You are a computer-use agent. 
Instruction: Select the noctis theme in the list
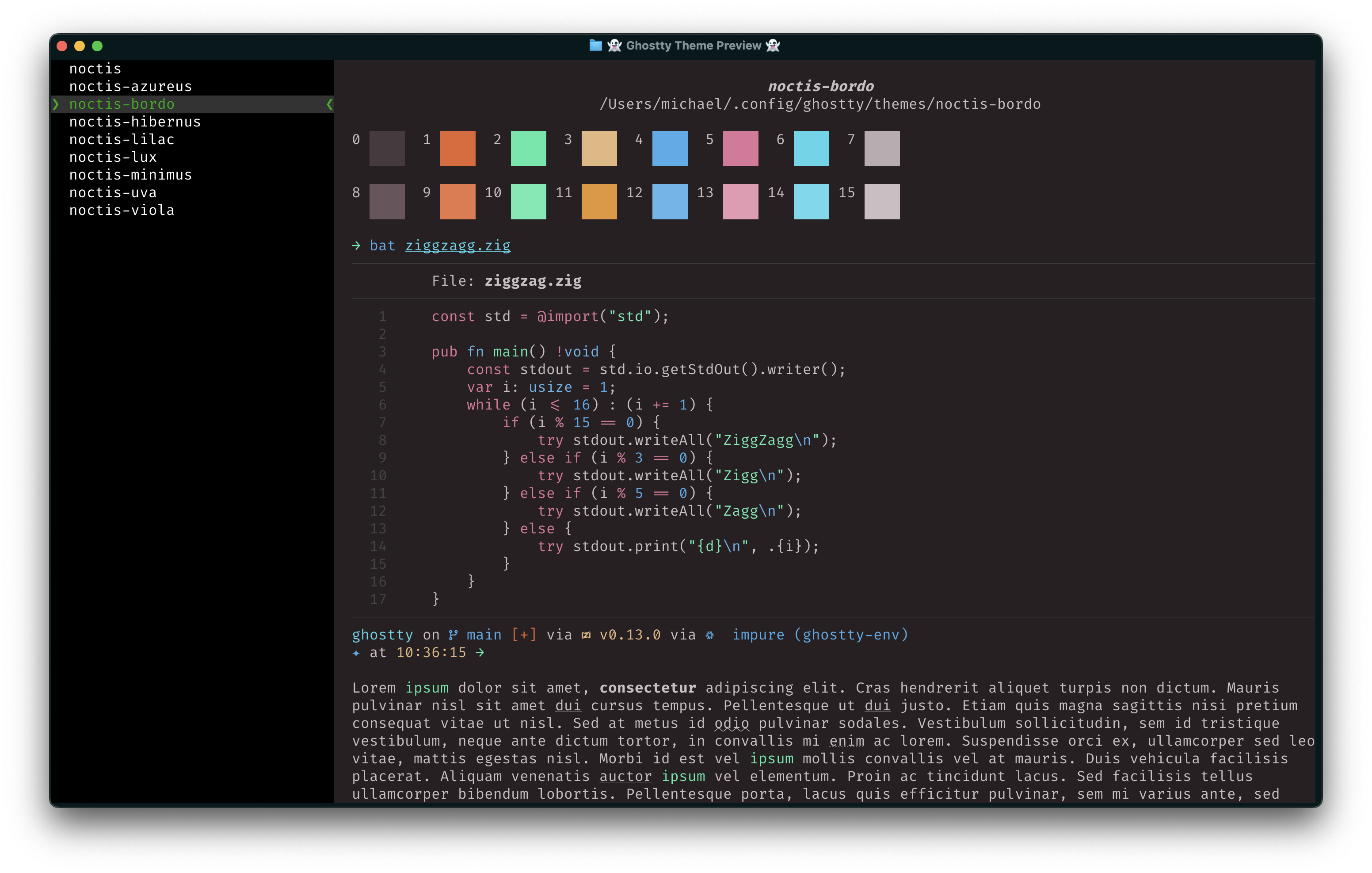95,69
